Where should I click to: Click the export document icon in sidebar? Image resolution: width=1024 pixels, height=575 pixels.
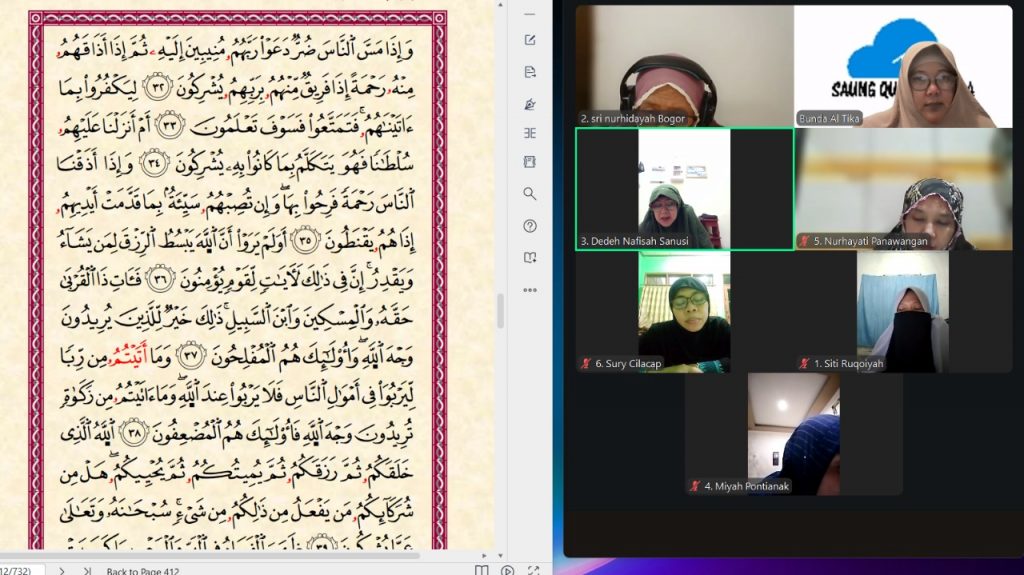(530, 72)
